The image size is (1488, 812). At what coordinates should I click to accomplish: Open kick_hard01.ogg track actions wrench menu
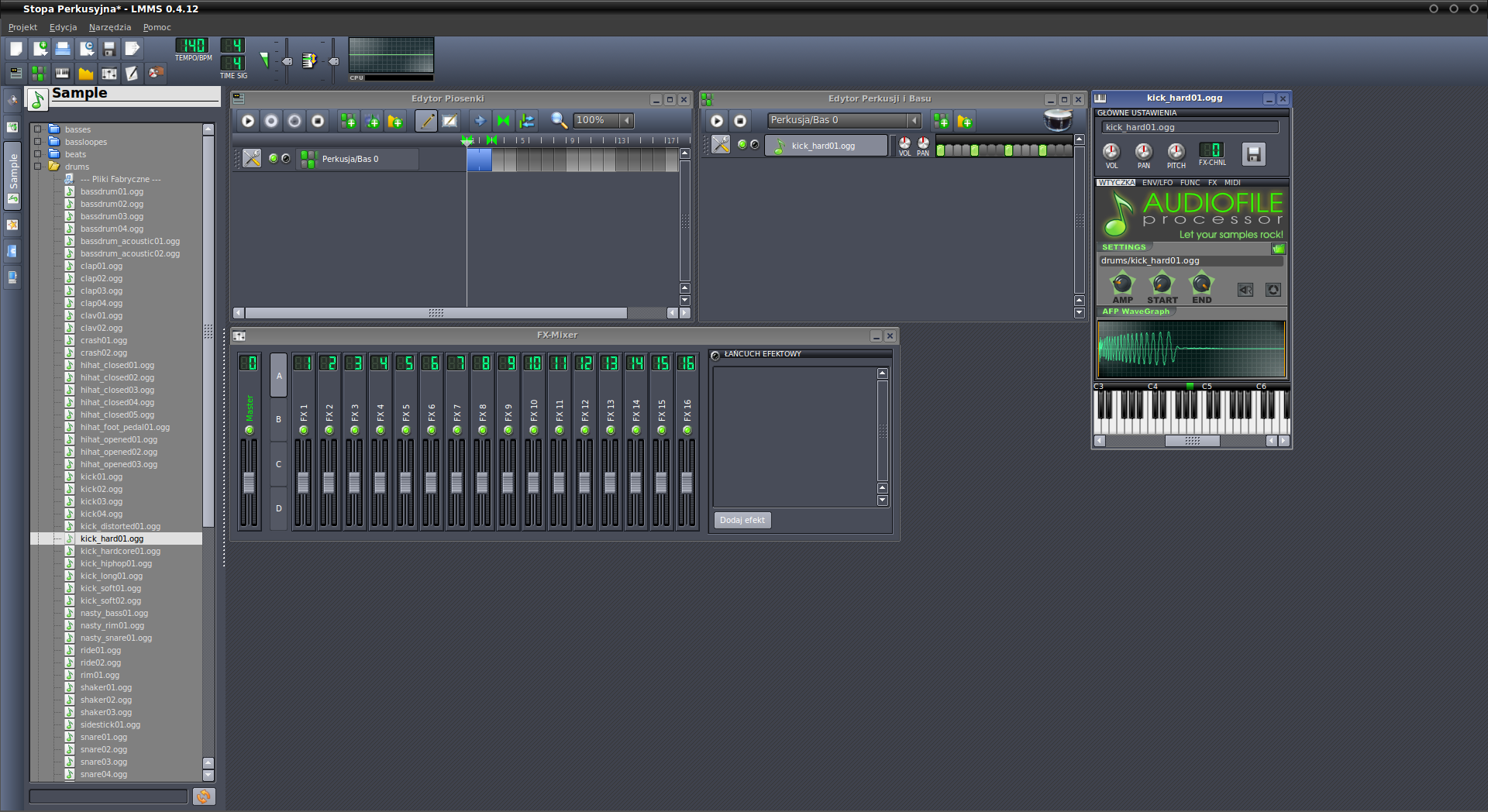721,145
